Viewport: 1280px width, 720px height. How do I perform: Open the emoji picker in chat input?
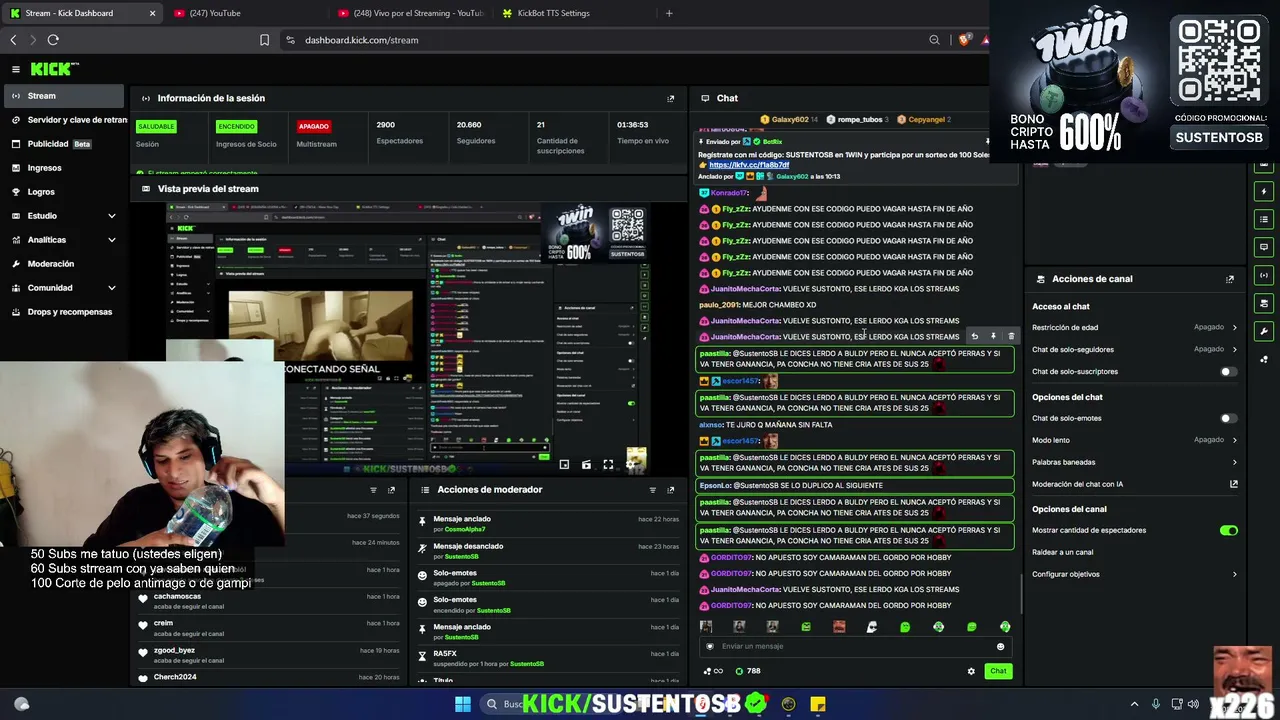coord(1000,646)
